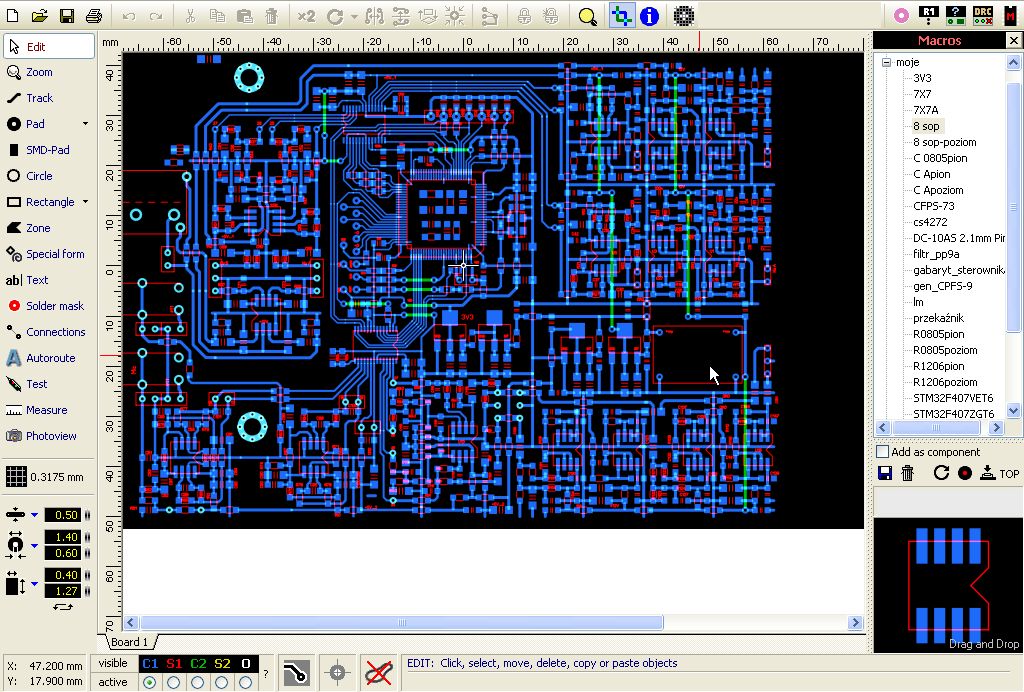Open Photoview mode

click(x=50, y=436)
